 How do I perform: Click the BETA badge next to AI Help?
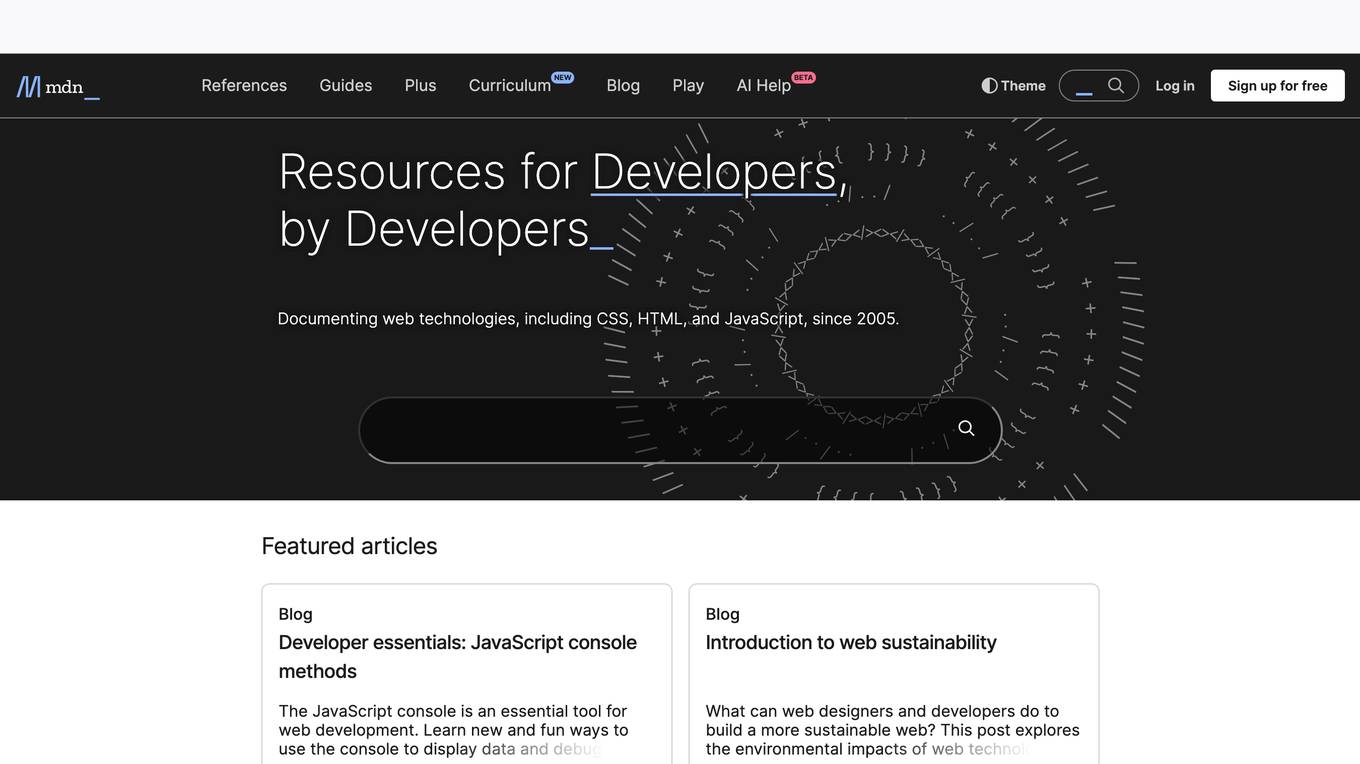tap(804, 77)
